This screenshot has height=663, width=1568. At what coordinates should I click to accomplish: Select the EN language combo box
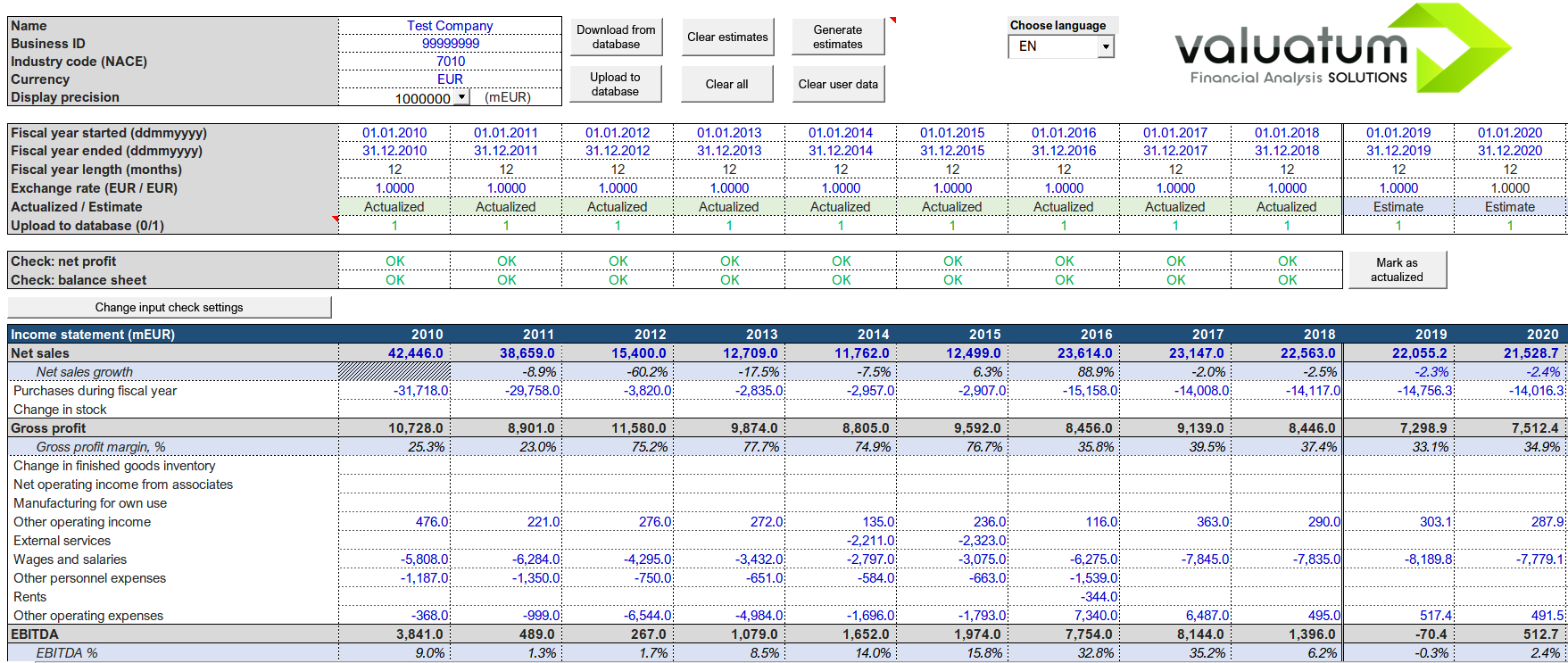click(x=1061, y=46)
